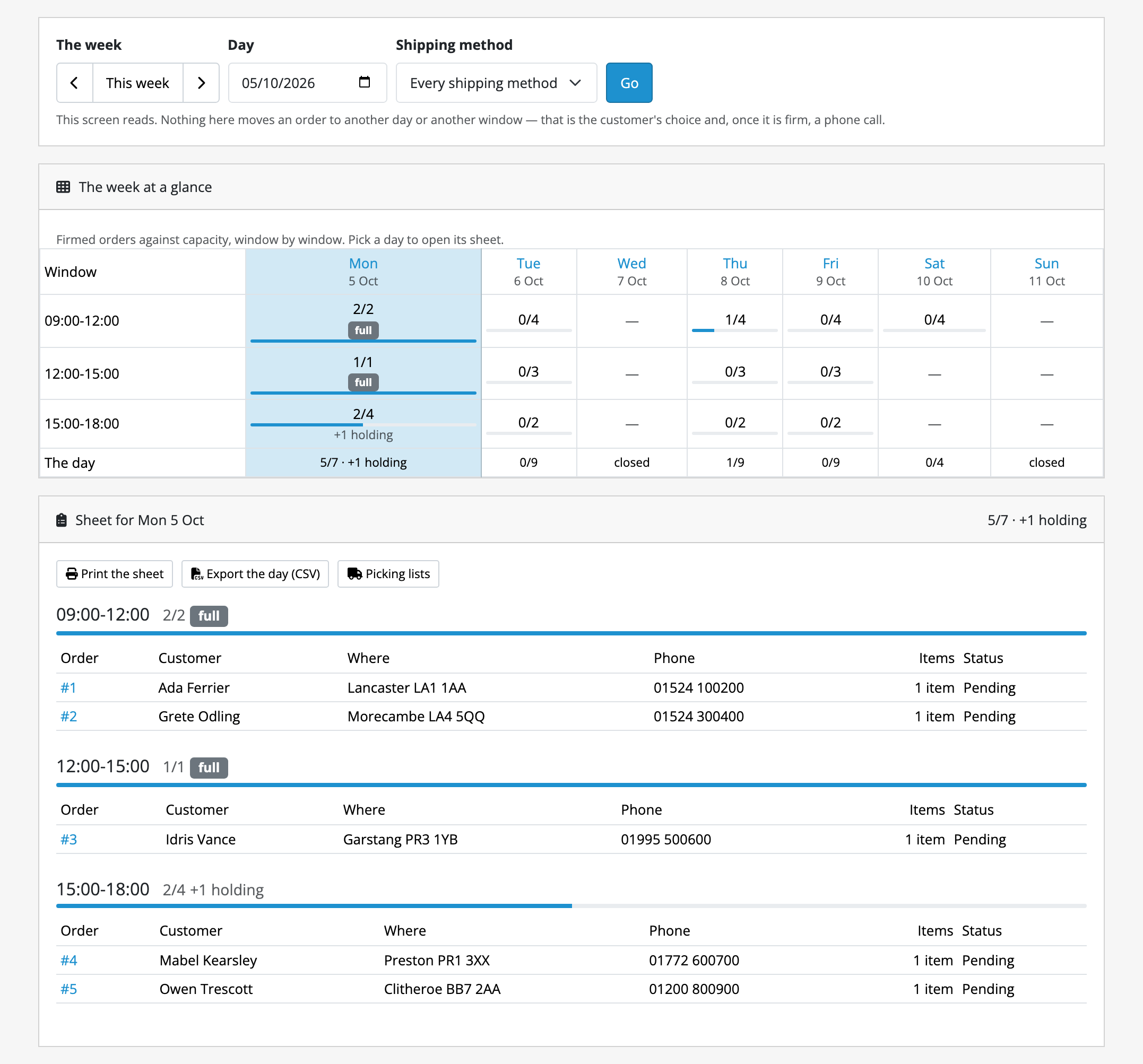This screenshot has width=1143, height=1064.
Task: Click the week at a glance table icon
Action: click(63, 187)
